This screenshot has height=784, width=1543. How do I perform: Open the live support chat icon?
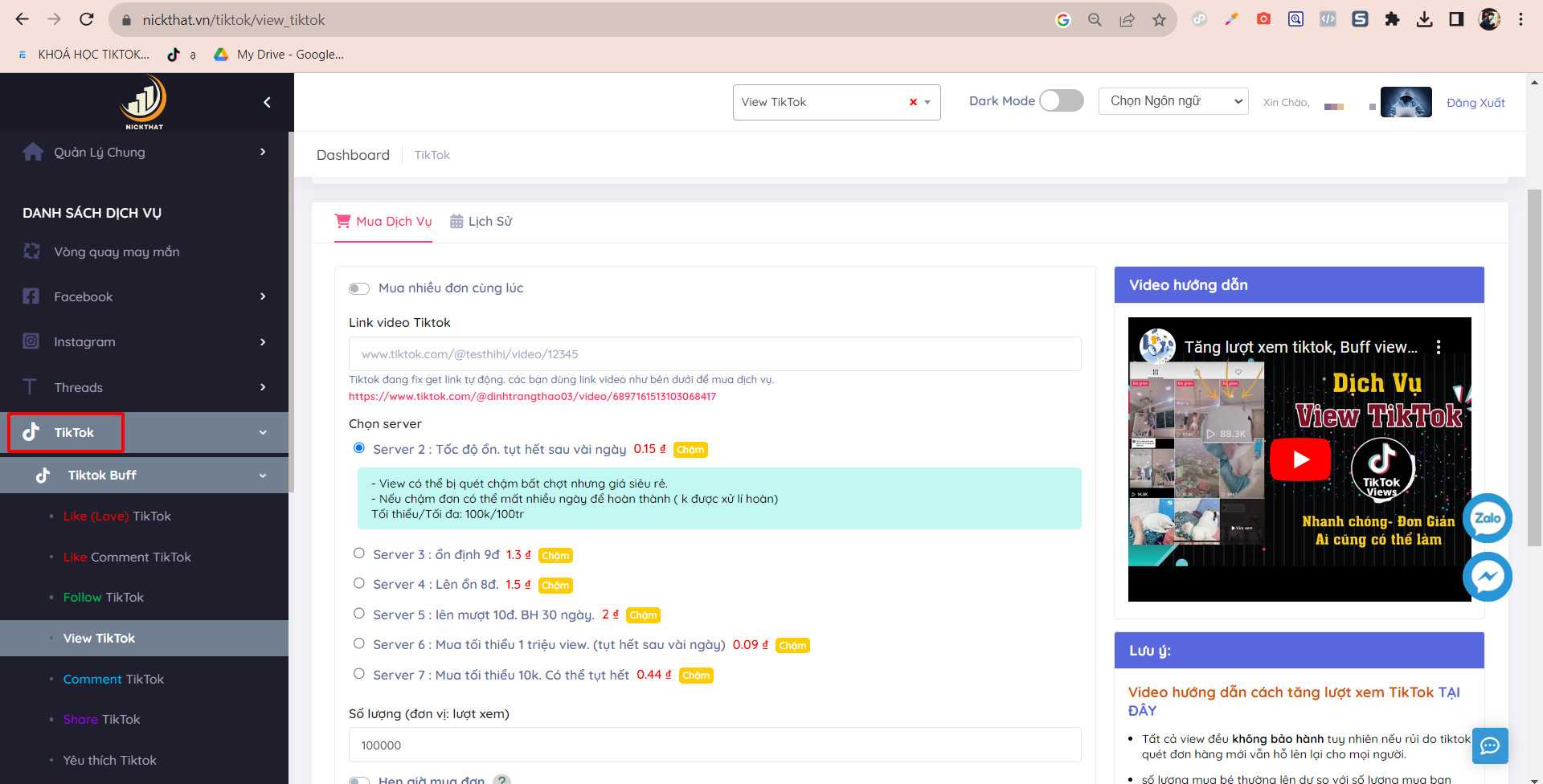[1490, 746]
